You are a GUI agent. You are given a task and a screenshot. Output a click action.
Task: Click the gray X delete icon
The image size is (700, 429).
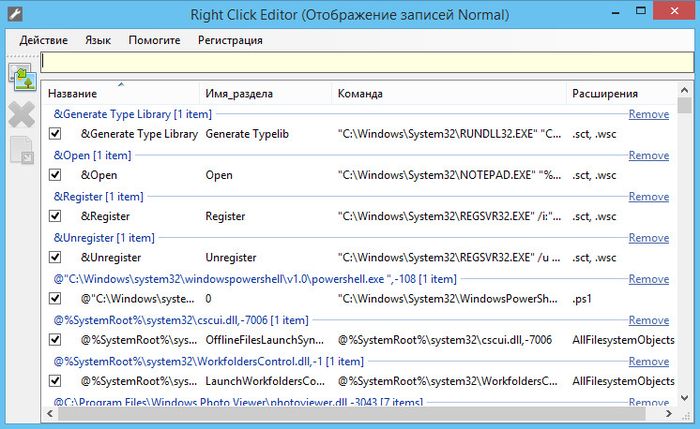pyautogui.click(x=22, y=114)
